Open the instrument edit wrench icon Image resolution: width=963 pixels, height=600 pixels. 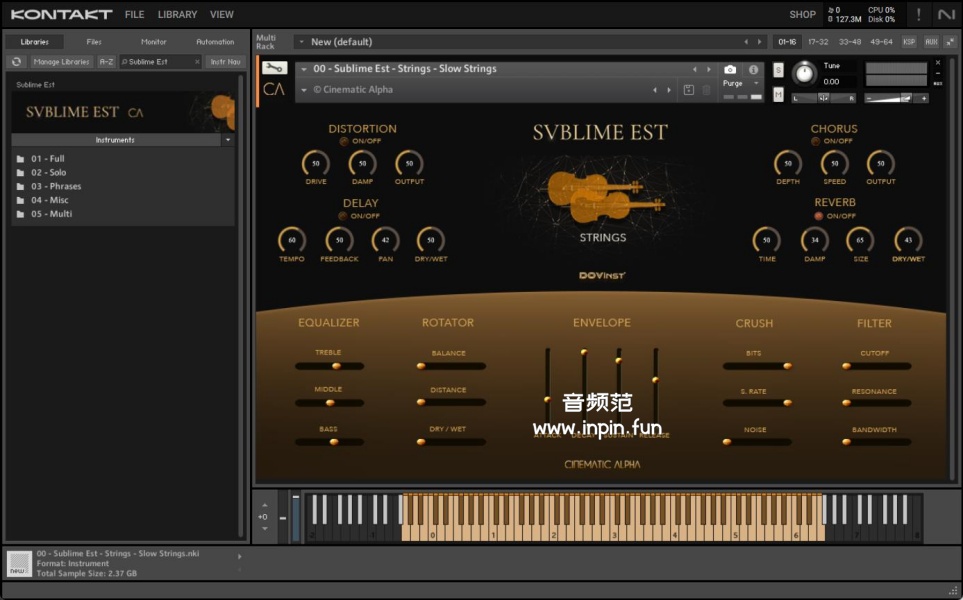coord(274,68)
